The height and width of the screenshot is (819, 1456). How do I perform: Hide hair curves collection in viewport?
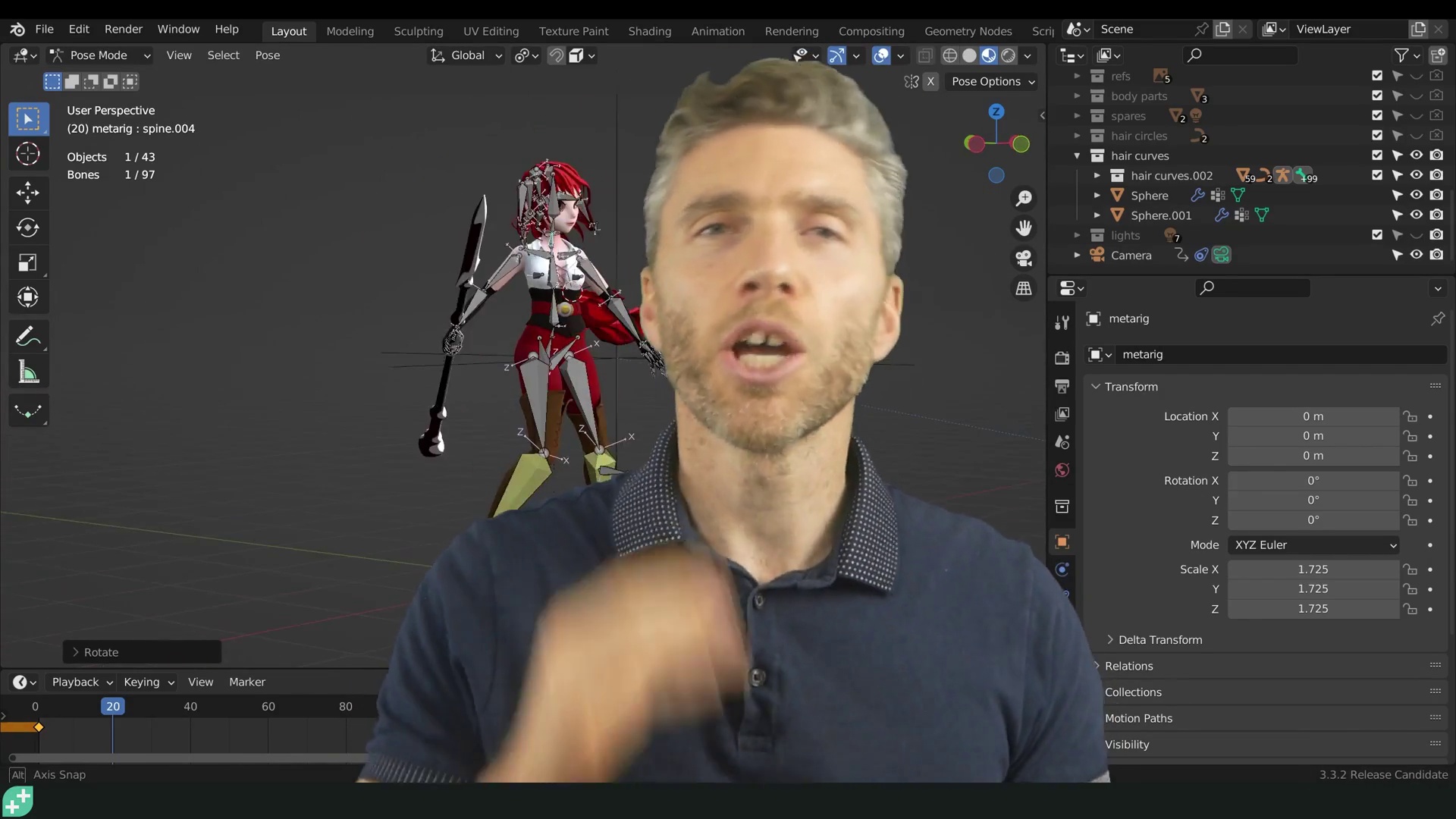(x=1416, y=155)
